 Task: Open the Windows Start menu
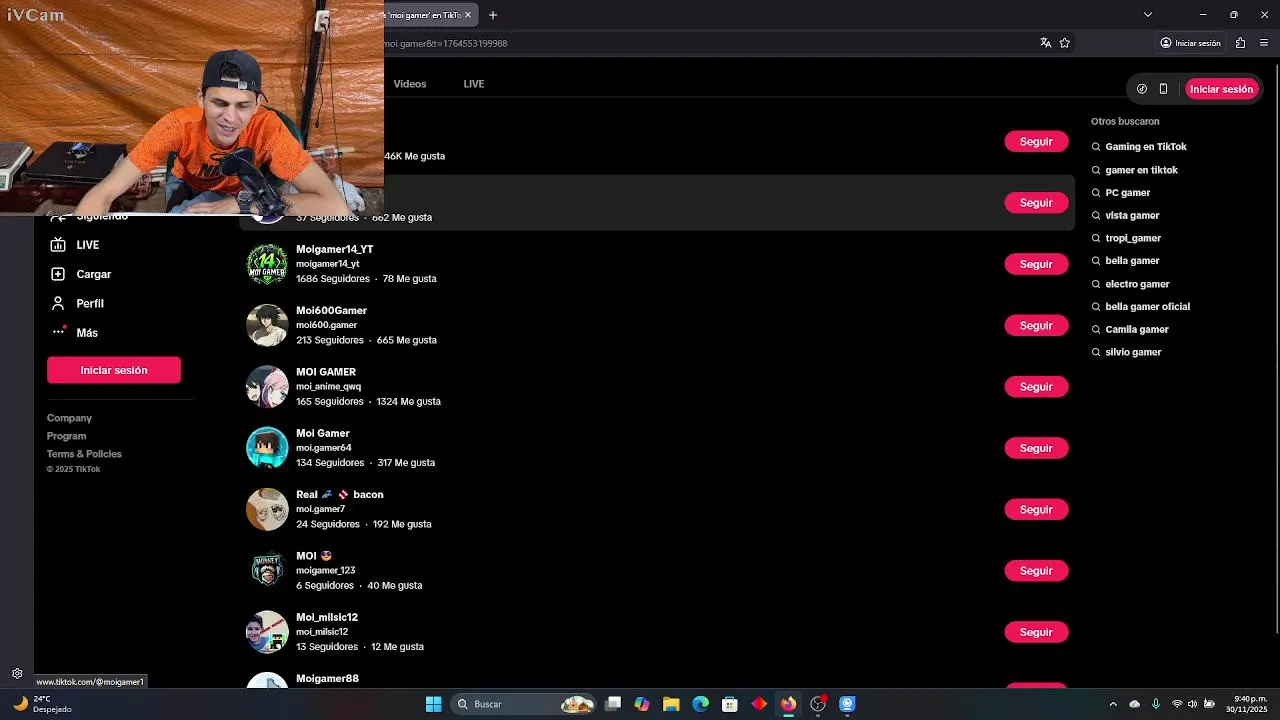[433, 704]
